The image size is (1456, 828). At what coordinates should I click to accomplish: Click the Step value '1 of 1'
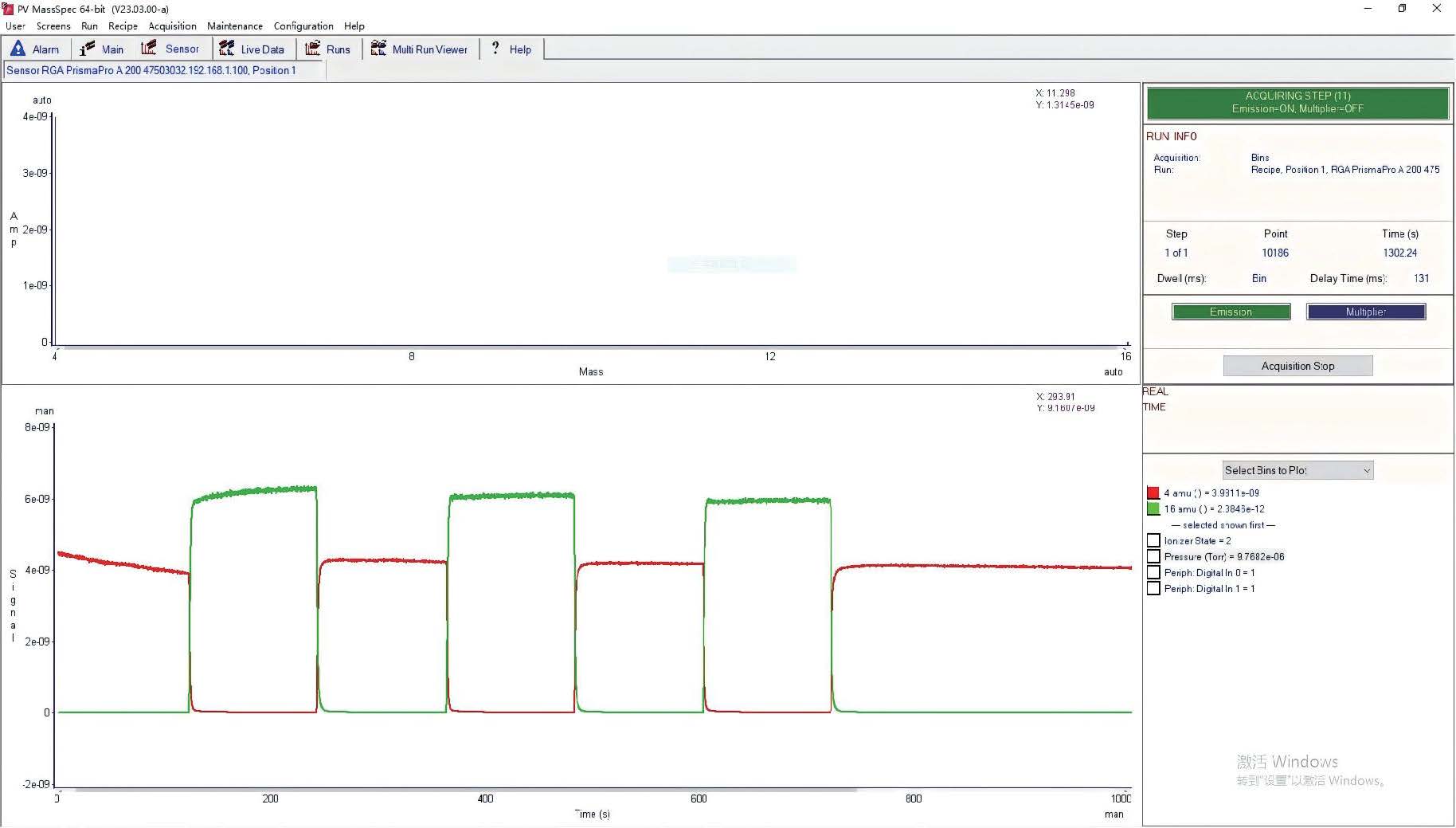click(x=1176, y=253)
